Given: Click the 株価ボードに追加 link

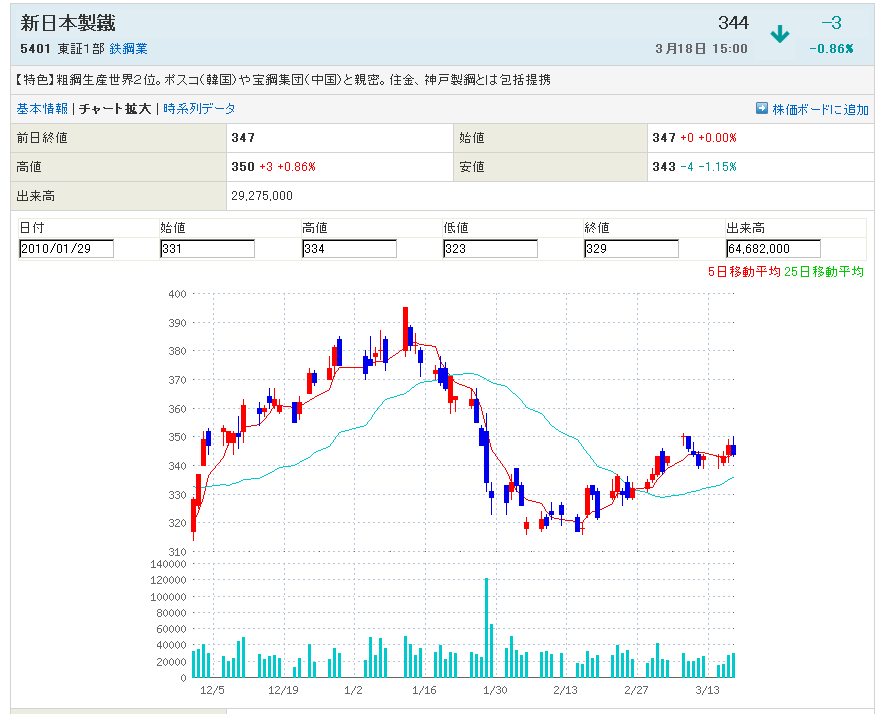Looking at the screenshot, I should point(820,109).
